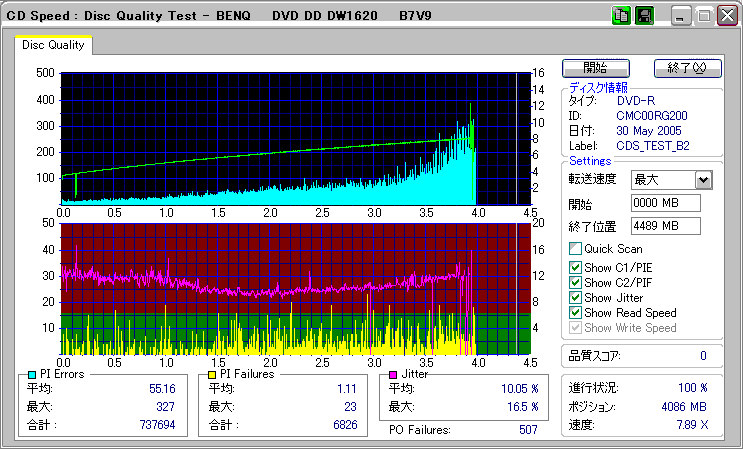Save the scan with the floppy disk icon
Image resolution: width=743 pixels, height=449 pixels.
tap(644, 16)
